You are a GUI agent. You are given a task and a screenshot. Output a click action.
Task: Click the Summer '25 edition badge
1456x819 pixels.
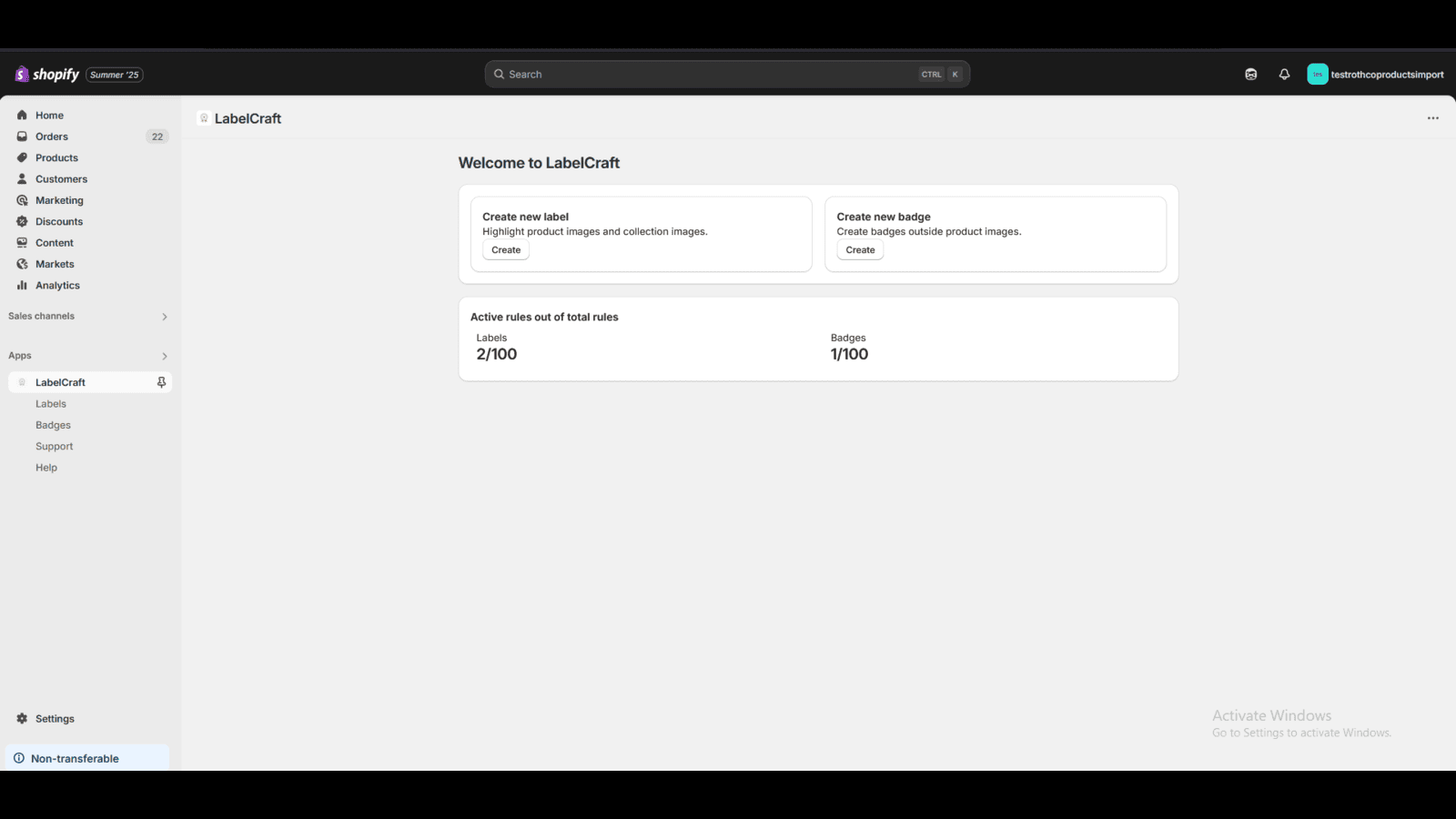click(x=115, y=75)
